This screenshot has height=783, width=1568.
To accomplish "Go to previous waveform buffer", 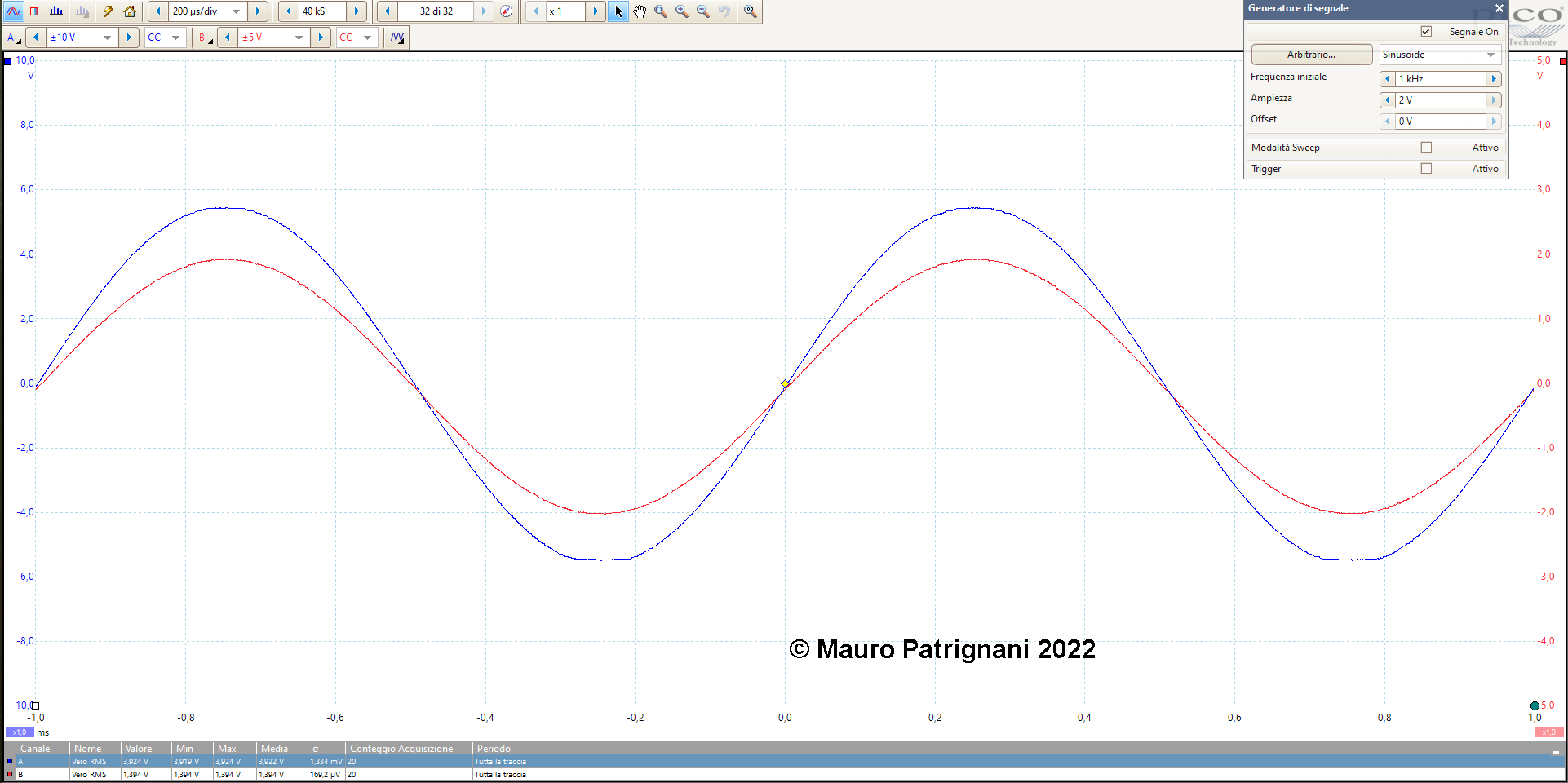I will pyautogui.click(x=388, y=11).
